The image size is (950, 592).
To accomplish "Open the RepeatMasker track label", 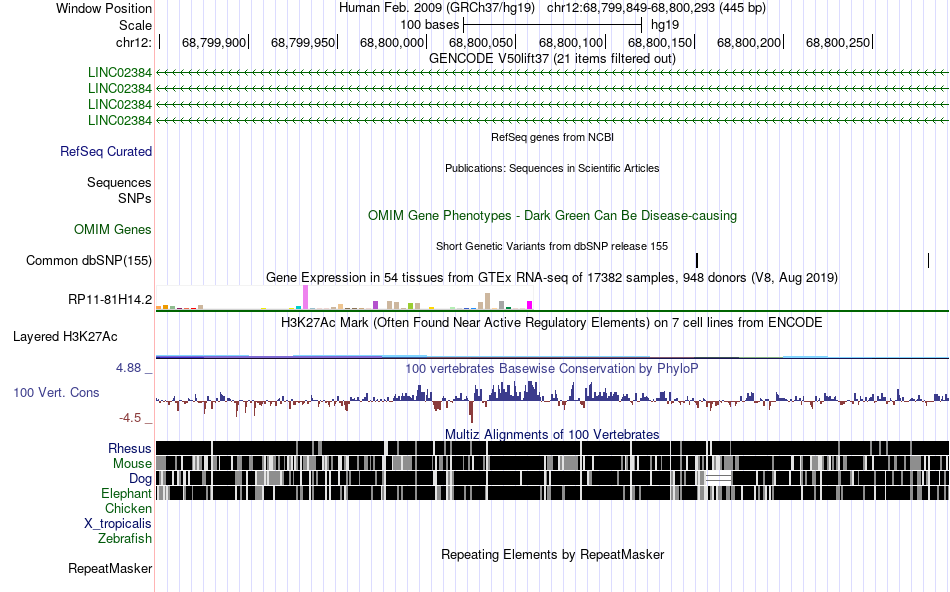I will click(110, 568).
